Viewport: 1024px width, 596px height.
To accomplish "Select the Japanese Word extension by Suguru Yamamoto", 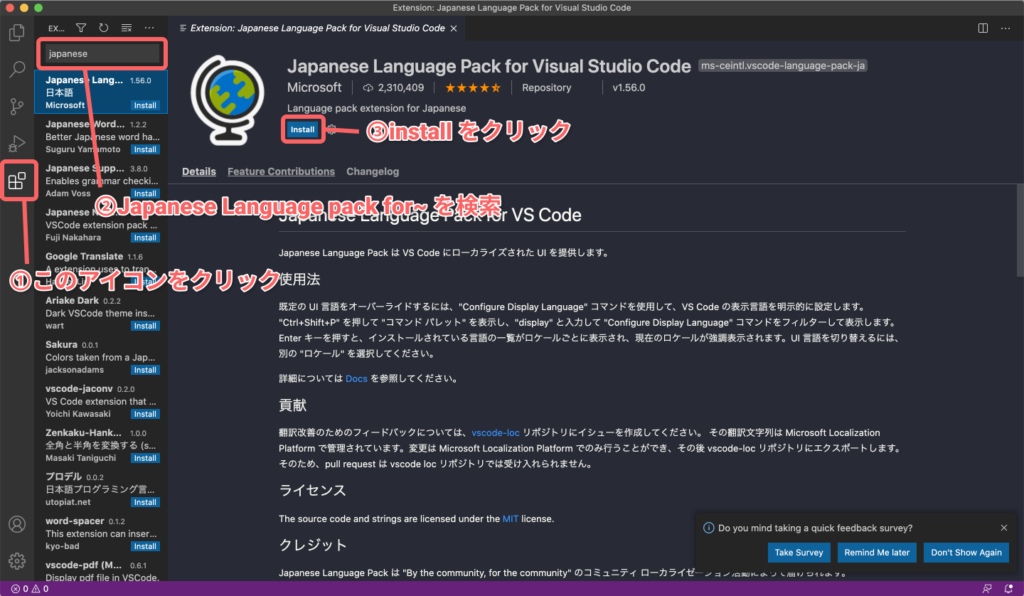I will click(101, 136).
